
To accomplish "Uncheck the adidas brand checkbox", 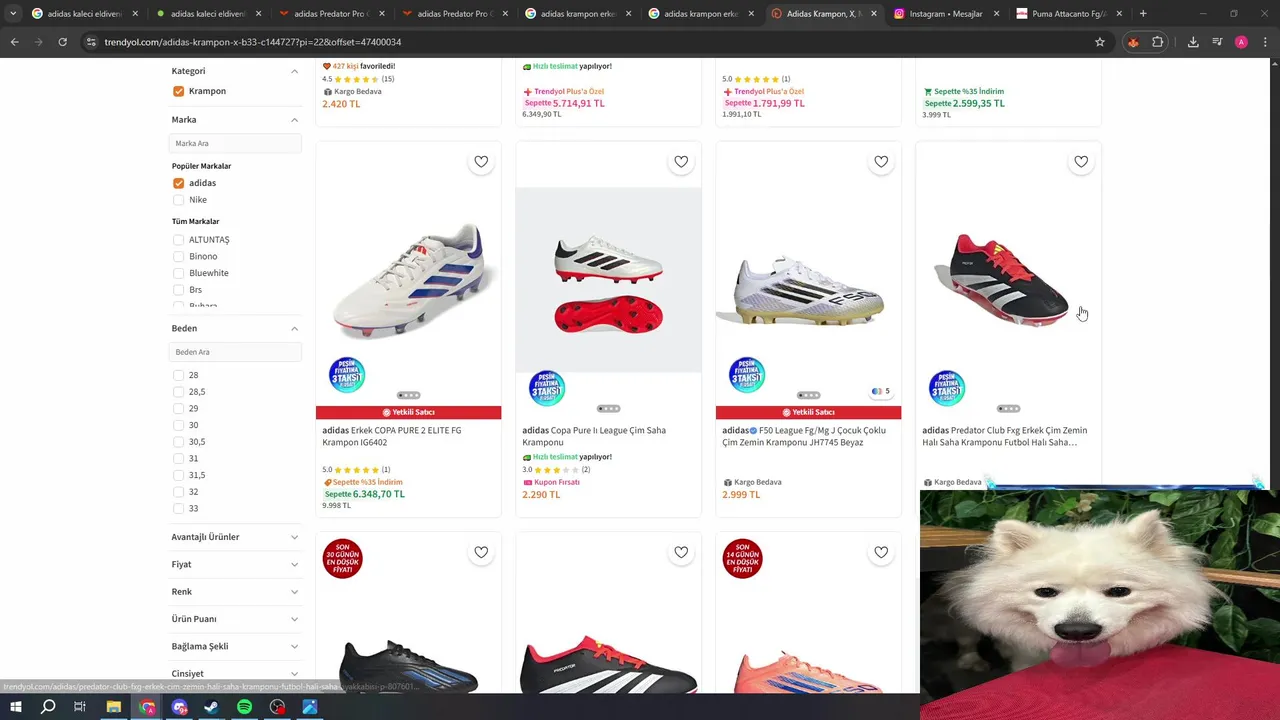I will [x=178, y=183].
